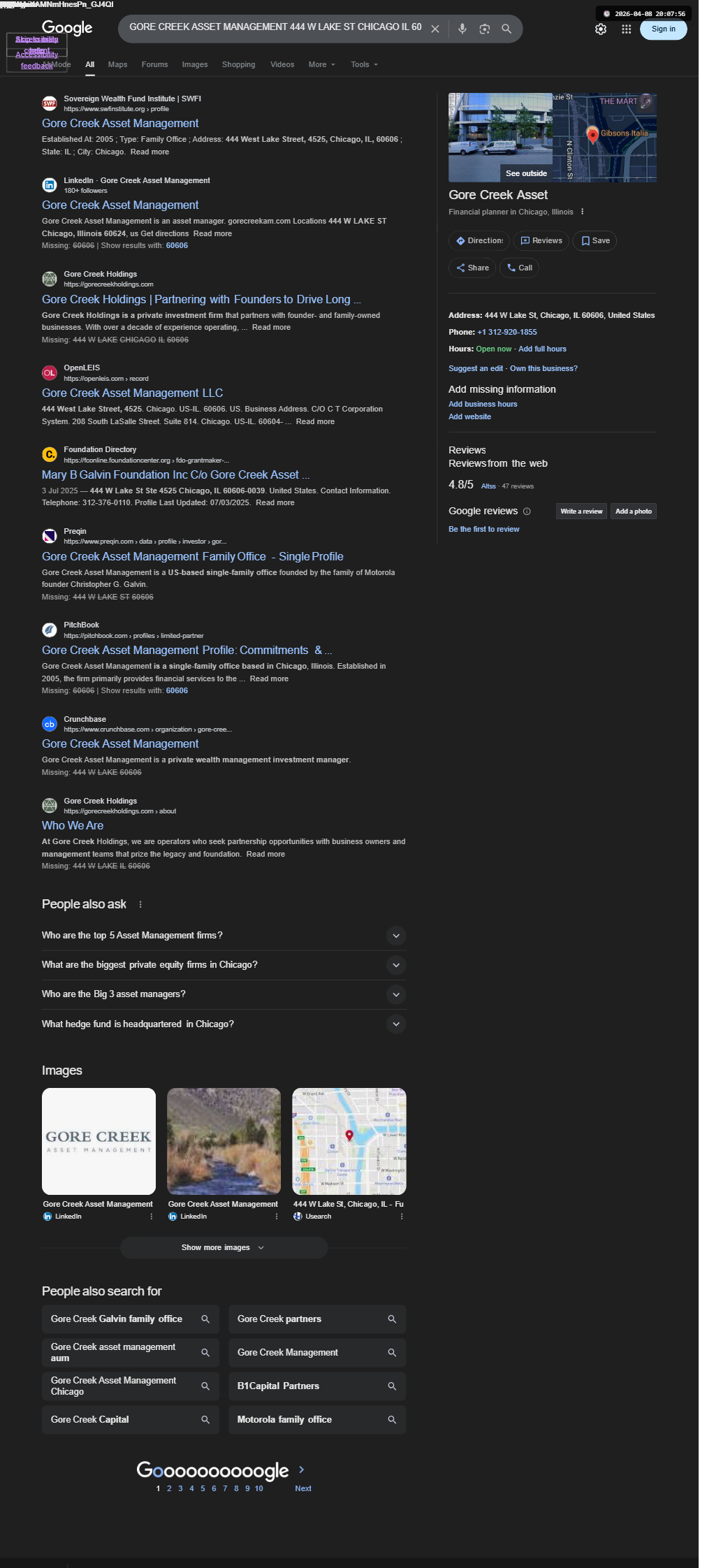Go to results page 10
Screen dimensions: 707x1568
tap(258, 1488)
